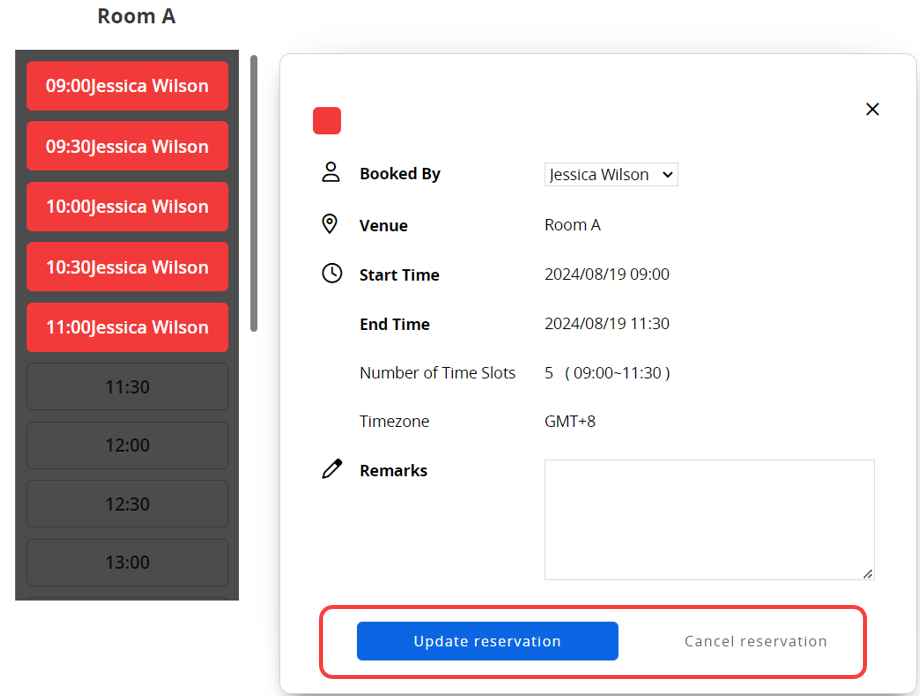Click the red color swatch in dialog
Image resolution: width=920 pixels, height=696 pixels.
tap(327, 121)
